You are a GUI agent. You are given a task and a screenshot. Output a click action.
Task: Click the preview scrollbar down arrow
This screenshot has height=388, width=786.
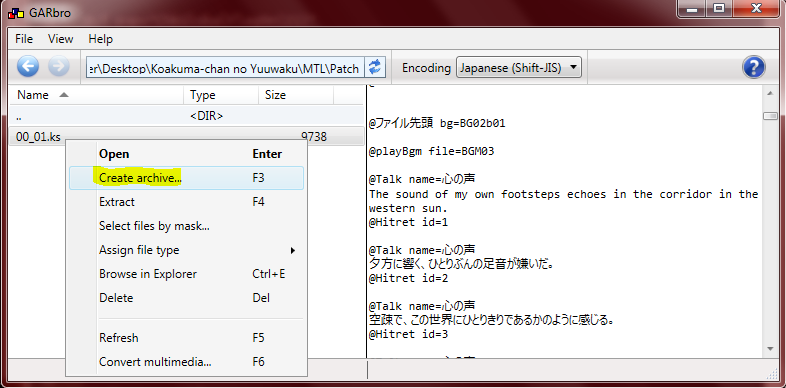(770, 349)
